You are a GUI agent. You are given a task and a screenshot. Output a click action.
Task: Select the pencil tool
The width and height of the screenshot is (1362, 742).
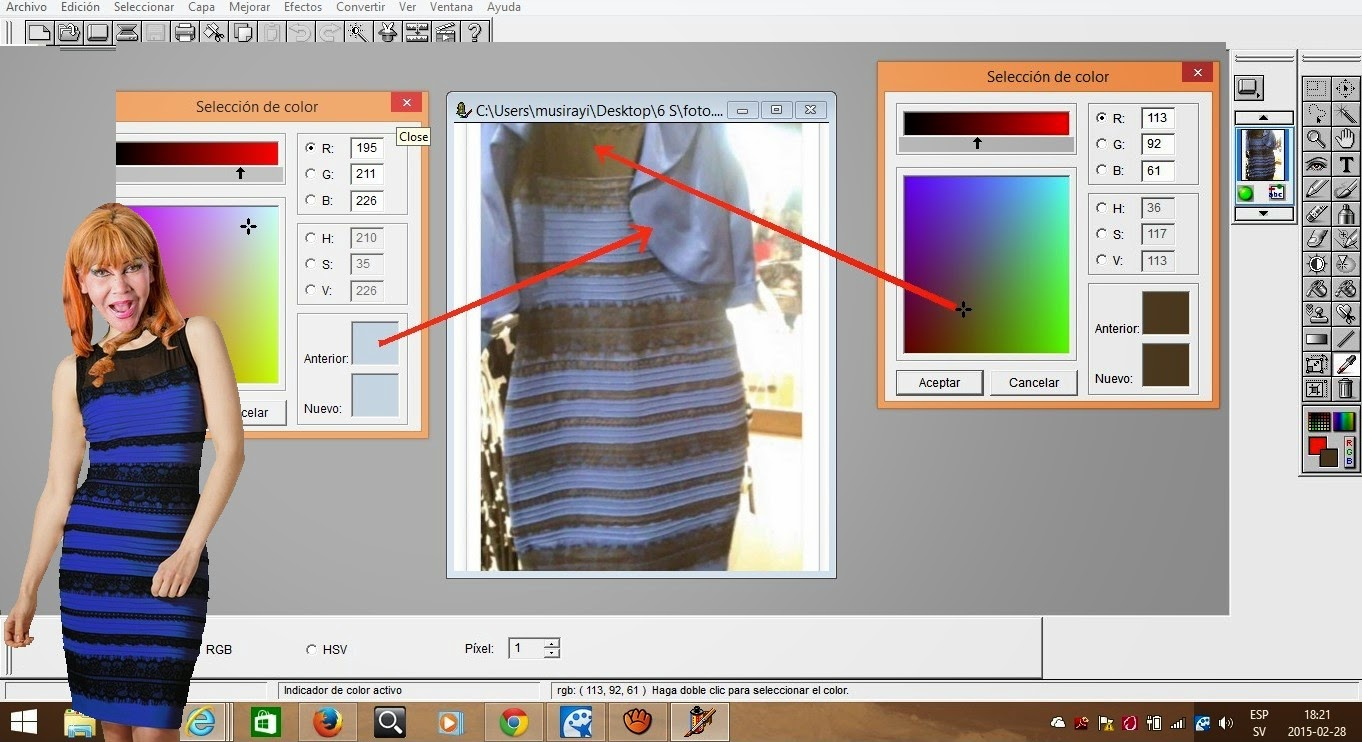[1317, 189]
